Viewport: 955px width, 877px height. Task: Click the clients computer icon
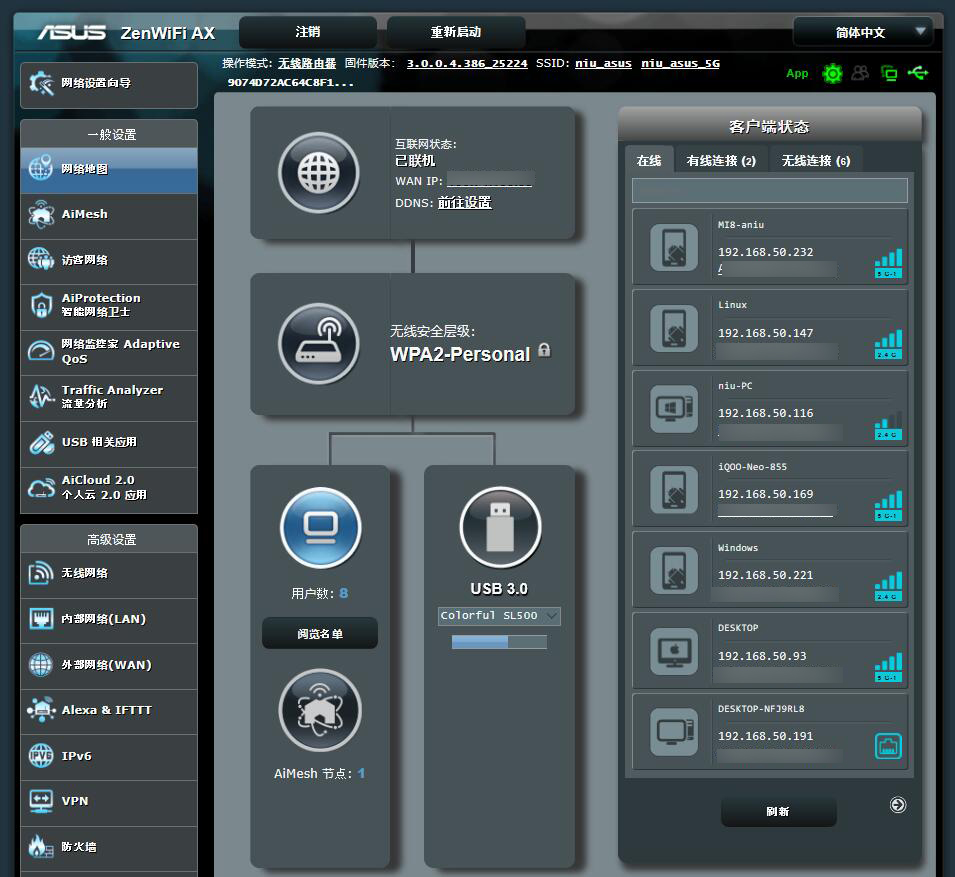click(321, 527)
